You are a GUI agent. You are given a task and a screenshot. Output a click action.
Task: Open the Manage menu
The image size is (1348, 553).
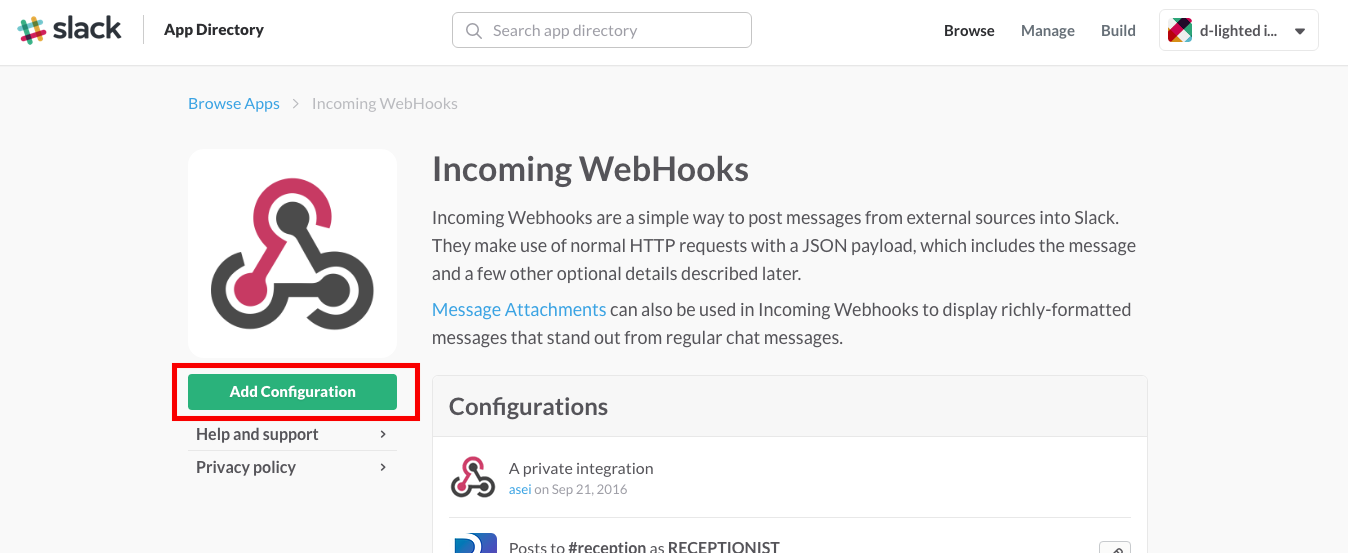point(1047,31)
